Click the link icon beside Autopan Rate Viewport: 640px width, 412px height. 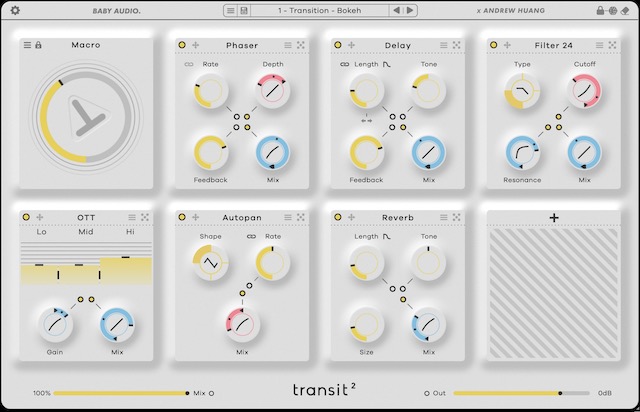pos(254,236)
